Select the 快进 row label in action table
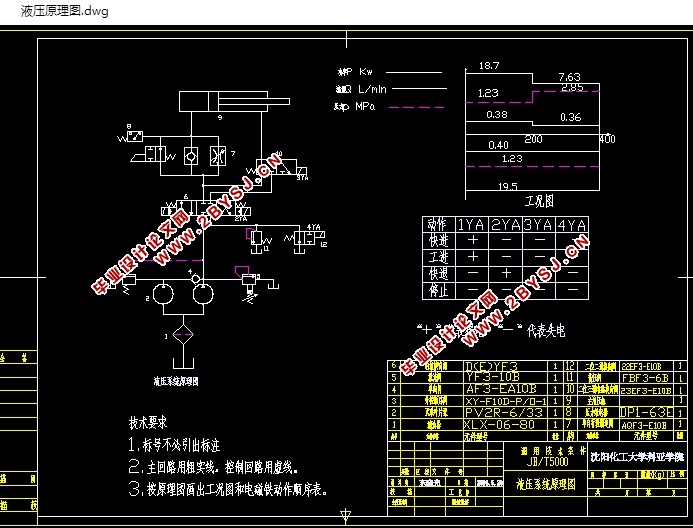The height and width of the screenshot is (528, 693). tap(438, 240)
